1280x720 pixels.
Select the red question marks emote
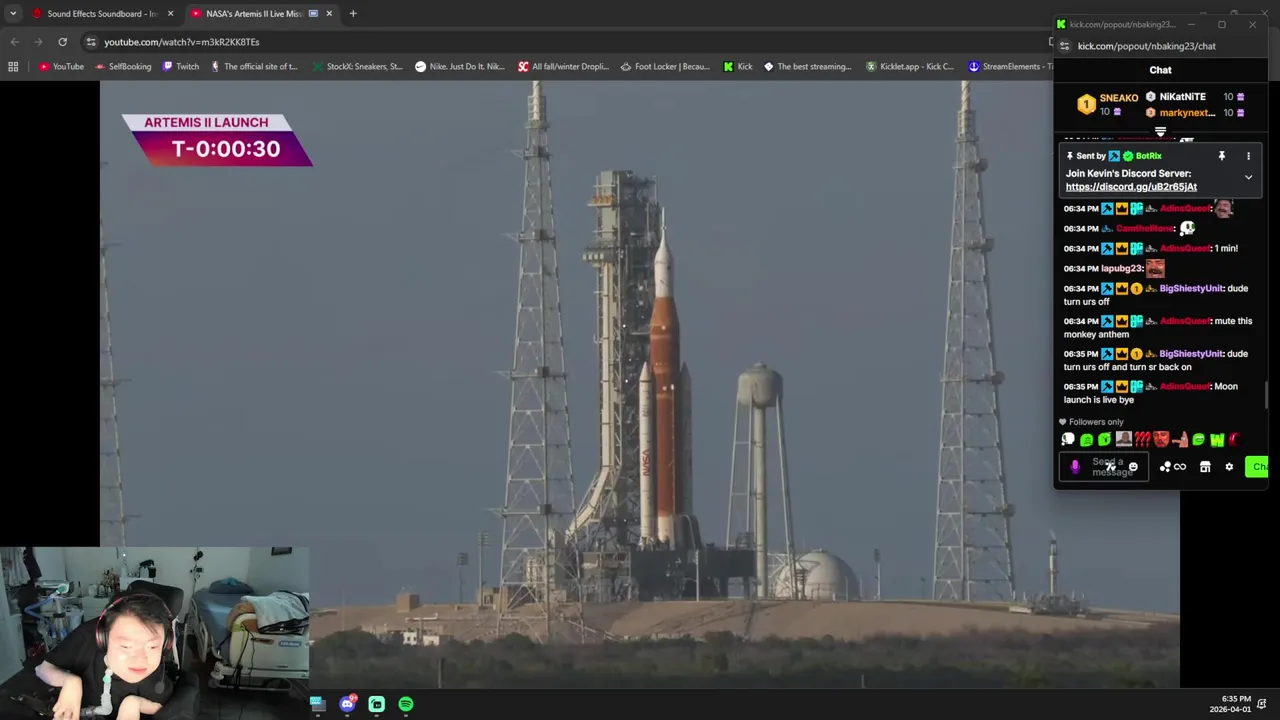tap(1142, 440)
